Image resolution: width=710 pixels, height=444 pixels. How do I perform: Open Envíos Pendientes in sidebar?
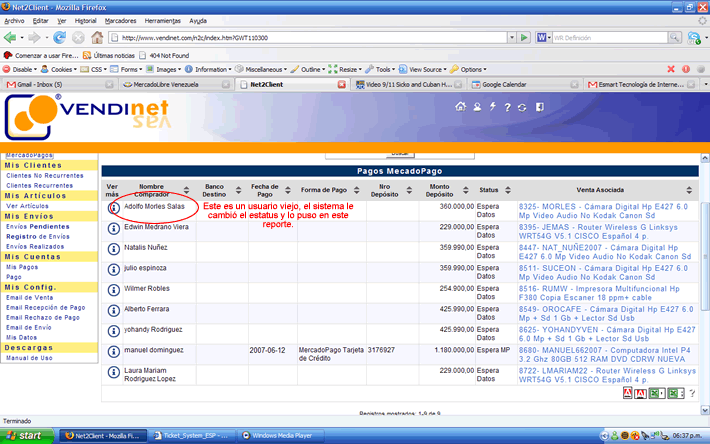click(38, 226)
